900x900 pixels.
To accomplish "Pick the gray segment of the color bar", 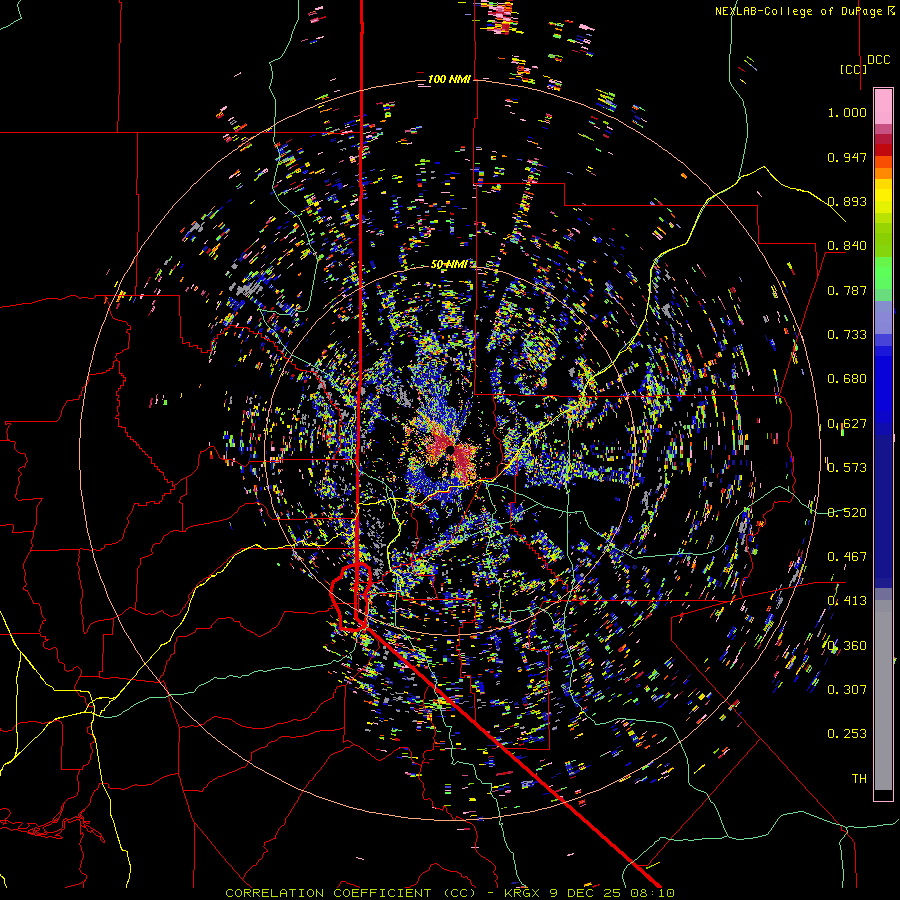I will click(883, 695).
